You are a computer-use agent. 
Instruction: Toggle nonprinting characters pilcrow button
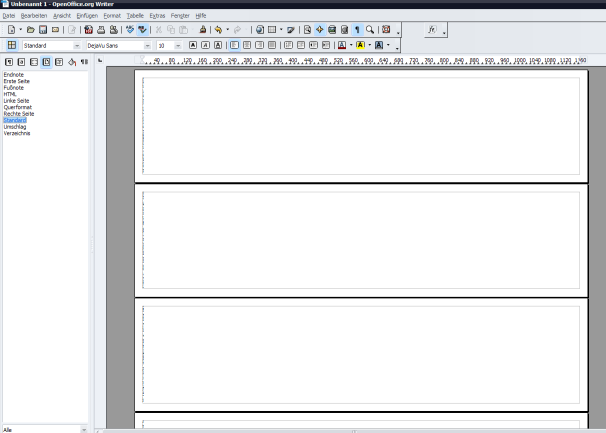[x=357, y=31]
